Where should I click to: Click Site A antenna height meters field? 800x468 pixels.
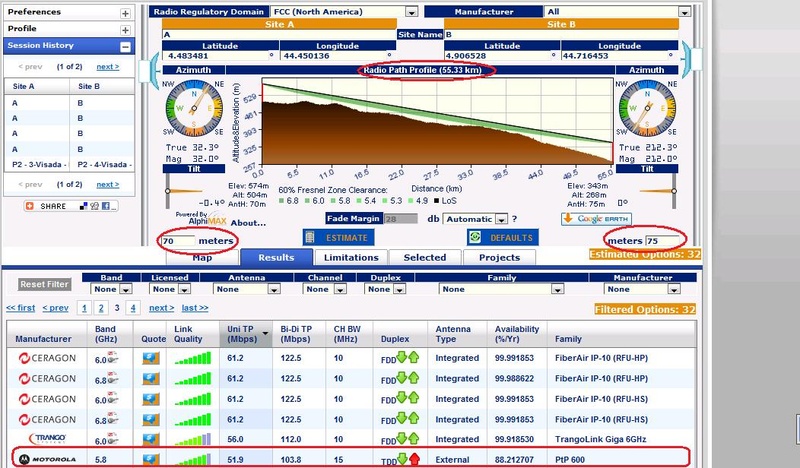178,241
